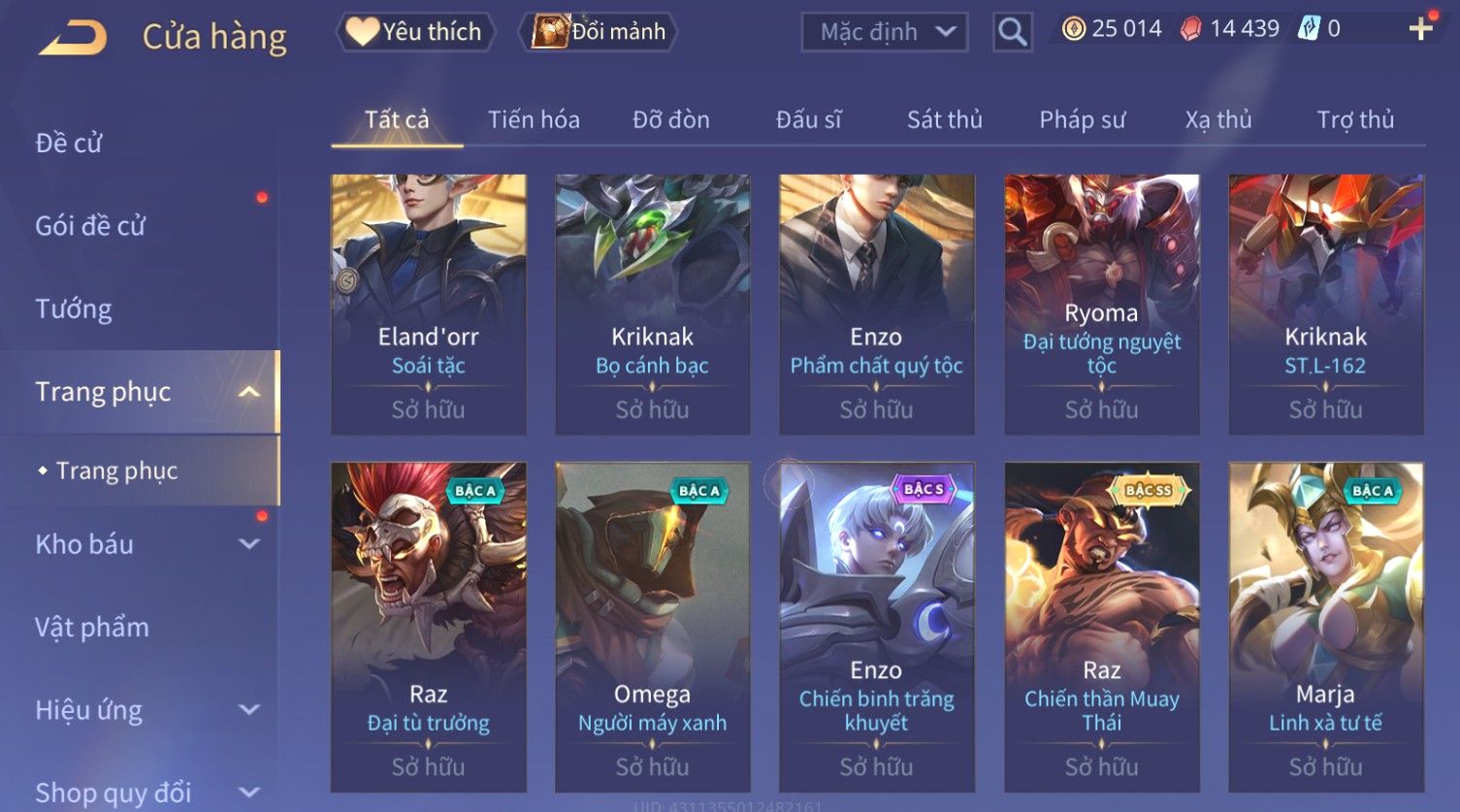Open Raz Chiến thần Muay Thái skin
The width and height of the screenshot is (1460, 812).
tap(1102, 627)
